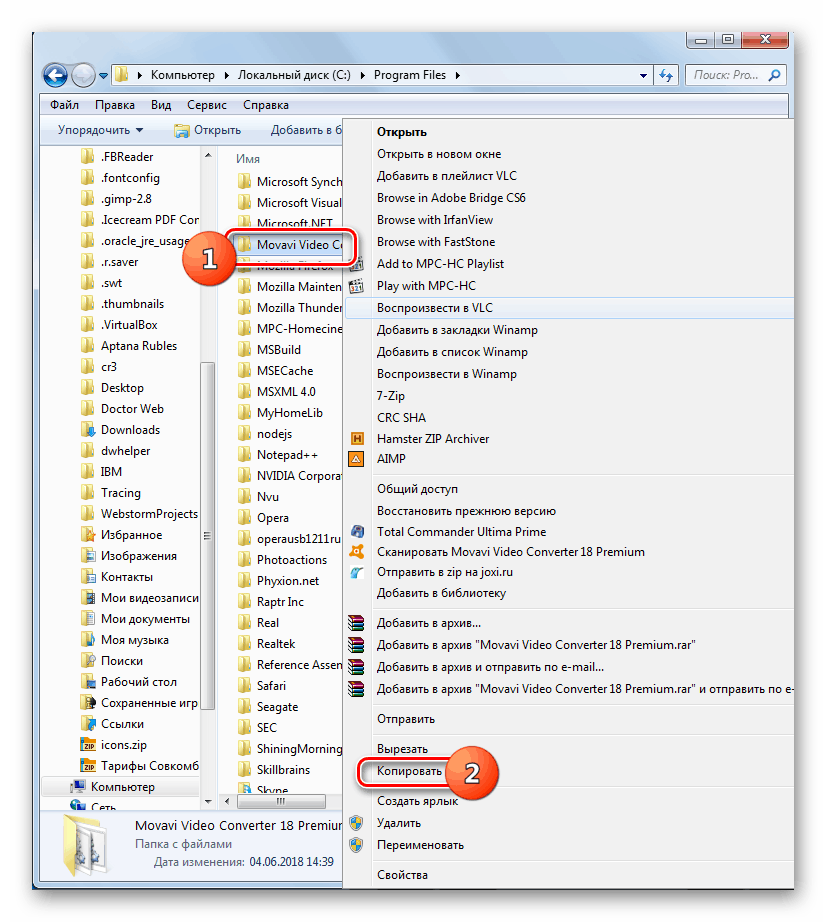826x922 pixels.
Task: Click the Сохраненные игры folder icon
Action: click(88, 703)
